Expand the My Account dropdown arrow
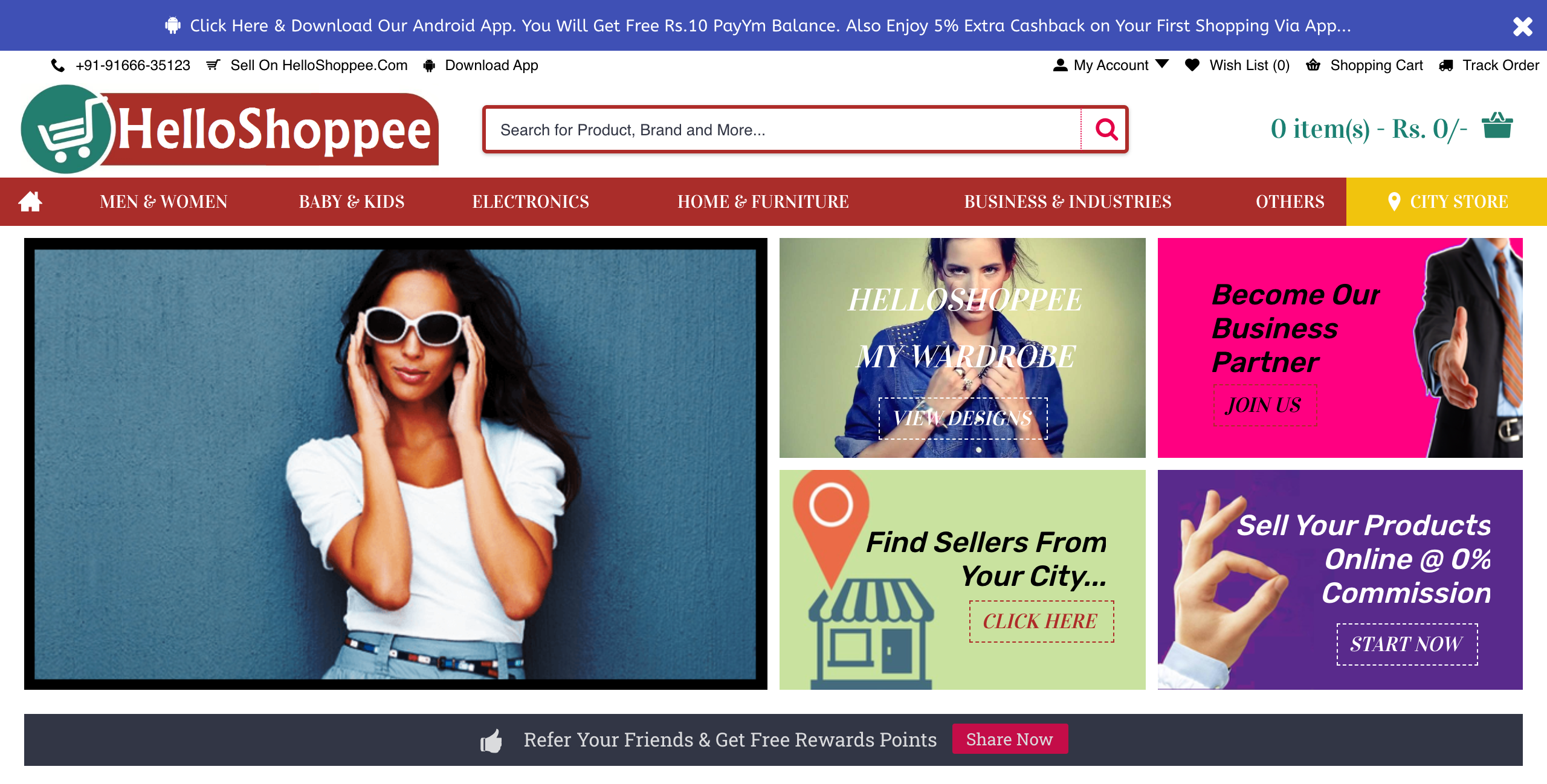The image size is (1547, 784). click(1162, 64)
